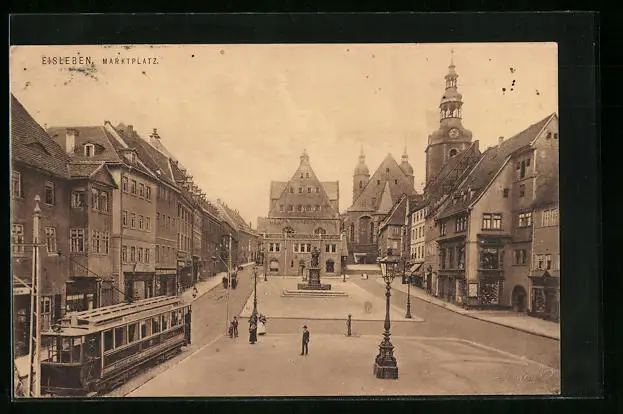The width and height of the screenshot is (623, 414).
Task: Click the short bollard in the square
Action: coord(349,325)
